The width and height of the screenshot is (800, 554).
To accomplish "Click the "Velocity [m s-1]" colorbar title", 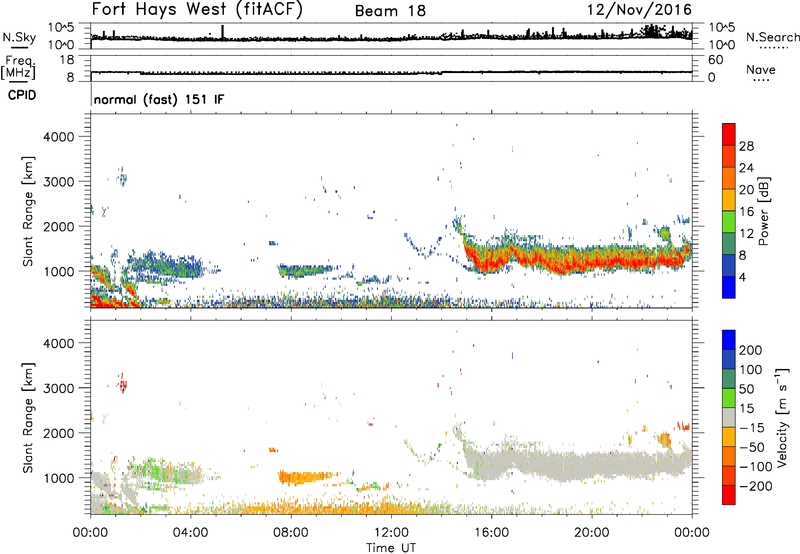I will (x=782, y=417).
